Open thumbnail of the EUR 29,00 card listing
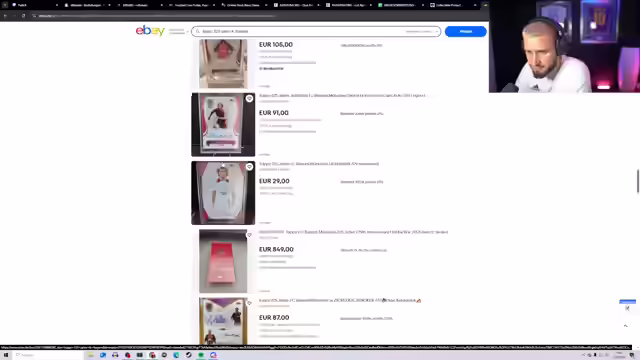This screenshot has width=640, height=360. (223, 193)
